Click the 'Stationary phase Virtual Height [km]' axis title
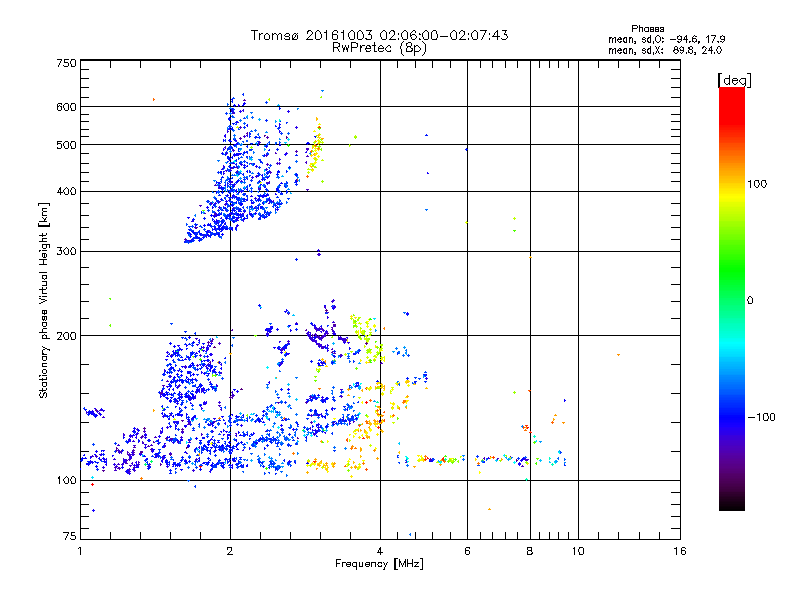 (44, 300)
